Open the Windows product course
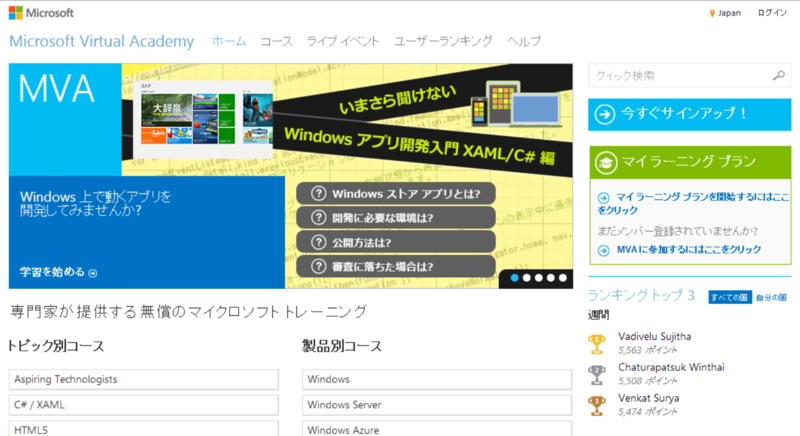 point(437,379)
